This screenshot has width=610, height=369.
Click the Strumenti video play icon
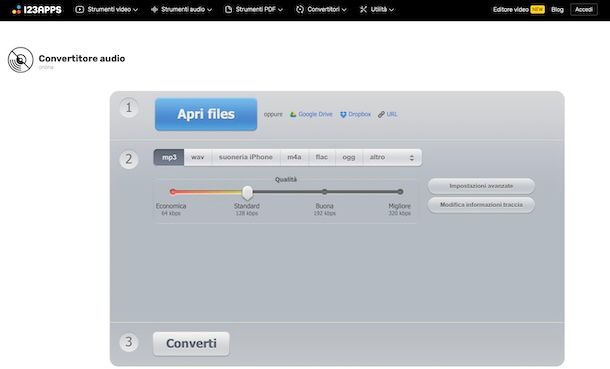tap(79, 9)
